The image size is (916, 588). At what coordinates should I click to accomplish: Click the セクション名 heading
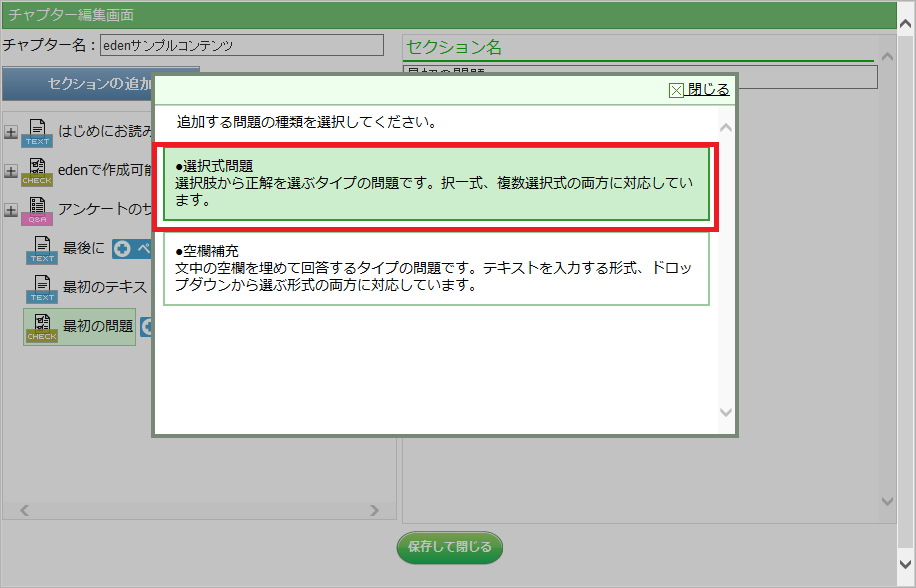pyautogui.click(x=454, y=47)
